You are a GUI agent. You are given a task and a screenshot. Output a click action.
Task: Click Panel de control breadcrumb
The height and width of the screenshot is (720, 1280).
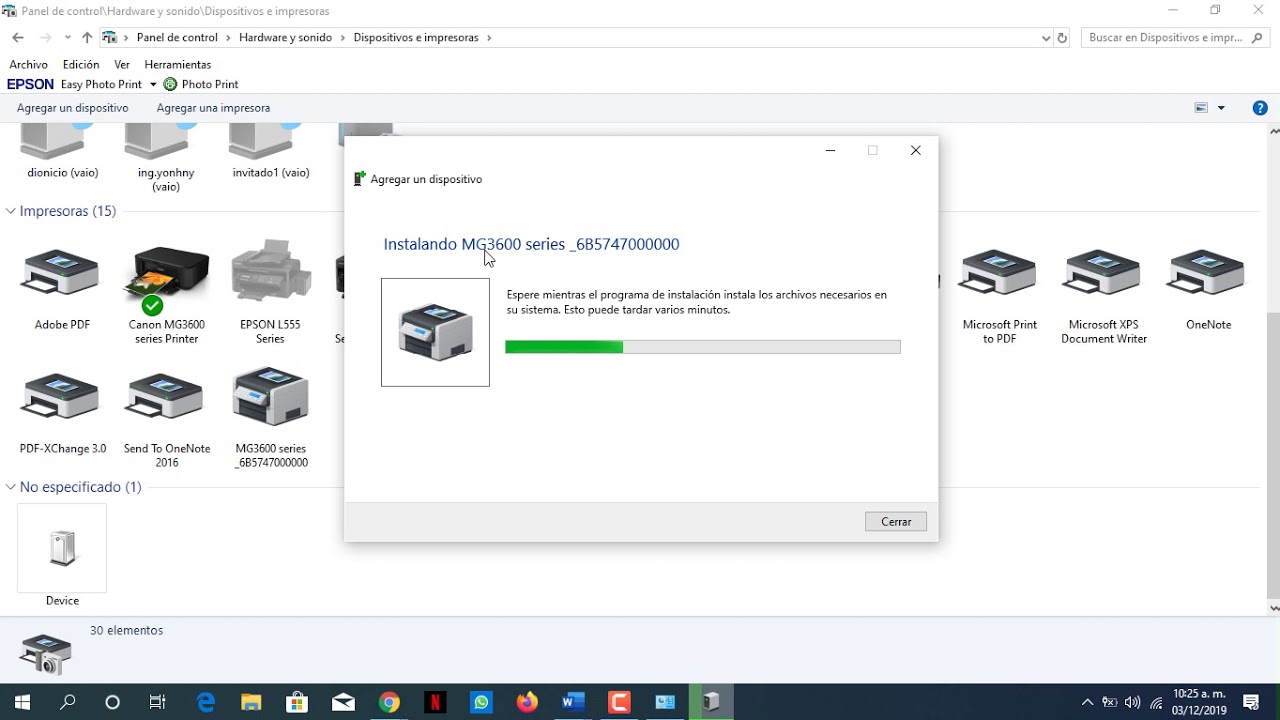[177, 38]
